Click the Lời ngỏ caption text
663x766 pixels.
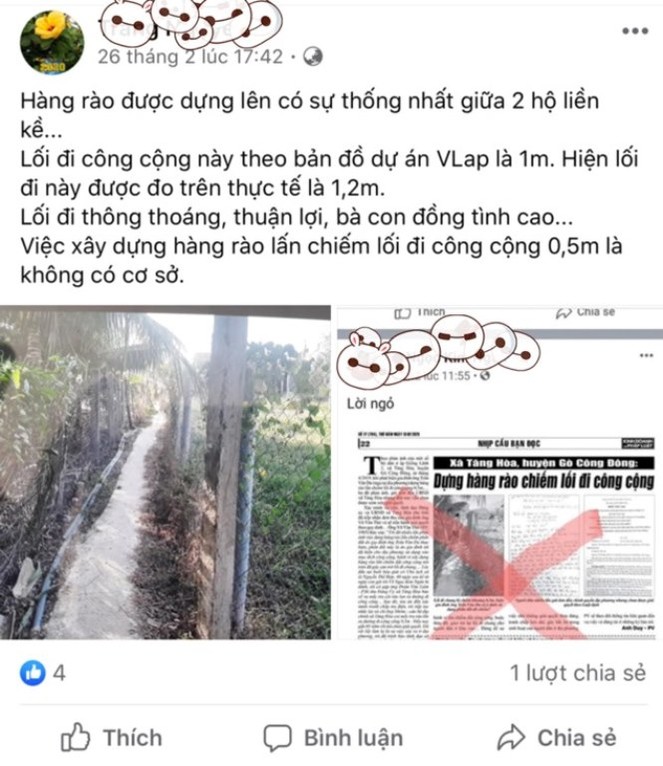[x=370, y=404]
